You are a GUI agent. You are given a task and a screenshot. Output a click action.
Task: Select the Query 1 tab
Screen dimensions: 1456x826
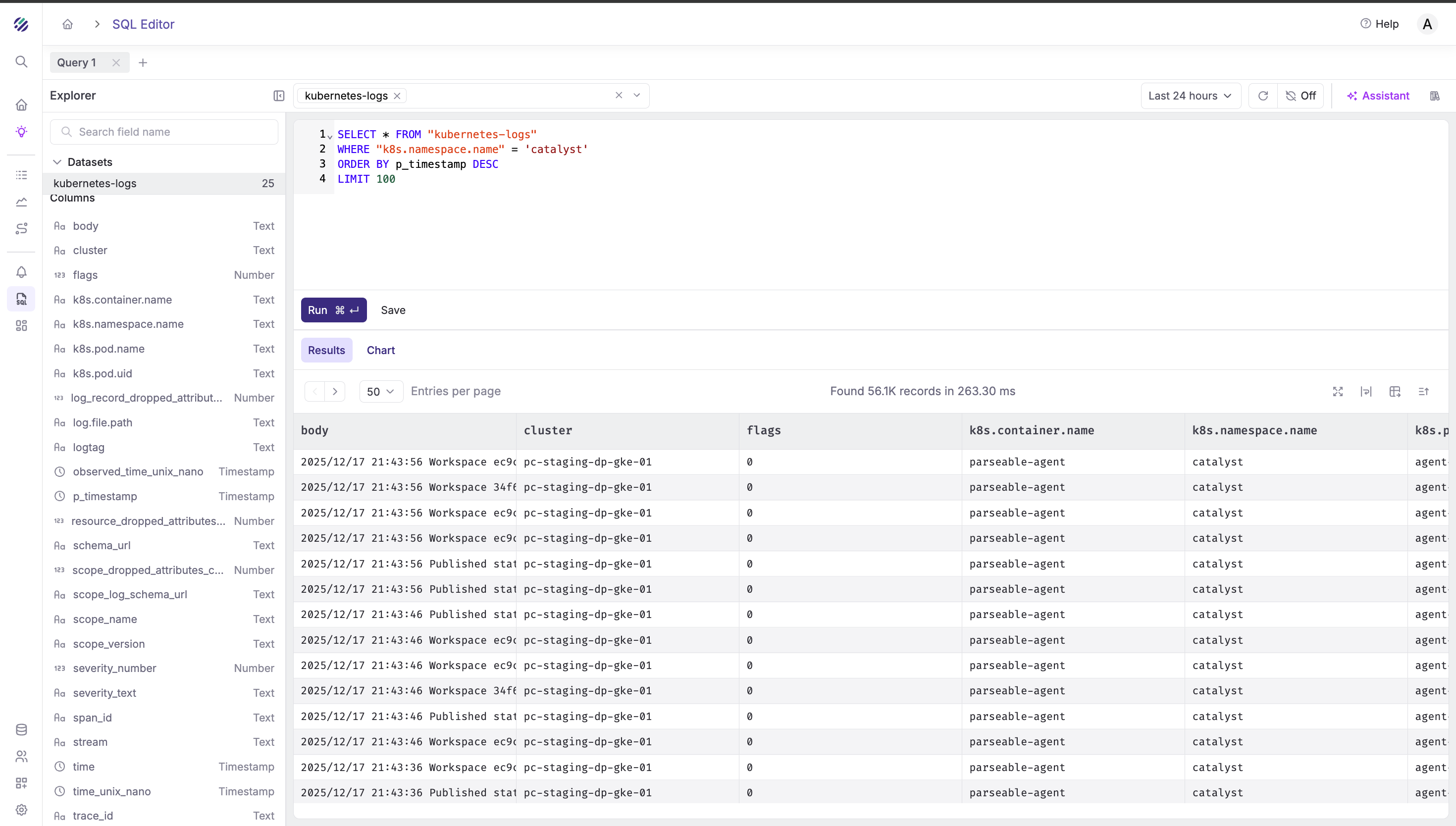point(77,62)
